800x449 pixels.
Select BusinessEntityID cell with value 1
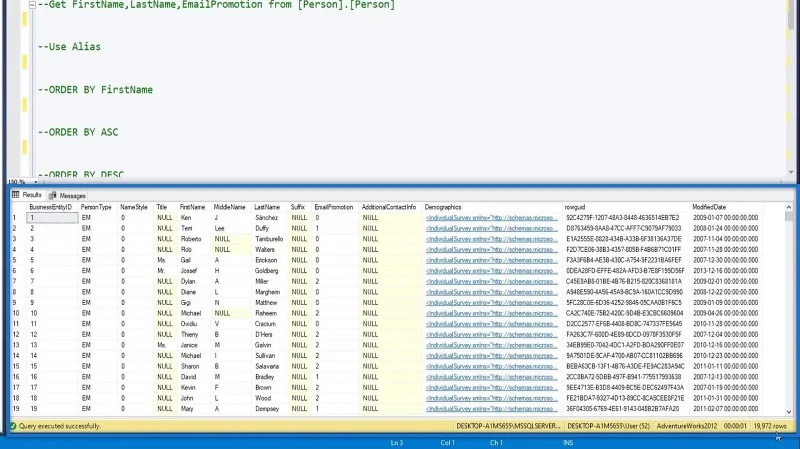coord(52,218)
